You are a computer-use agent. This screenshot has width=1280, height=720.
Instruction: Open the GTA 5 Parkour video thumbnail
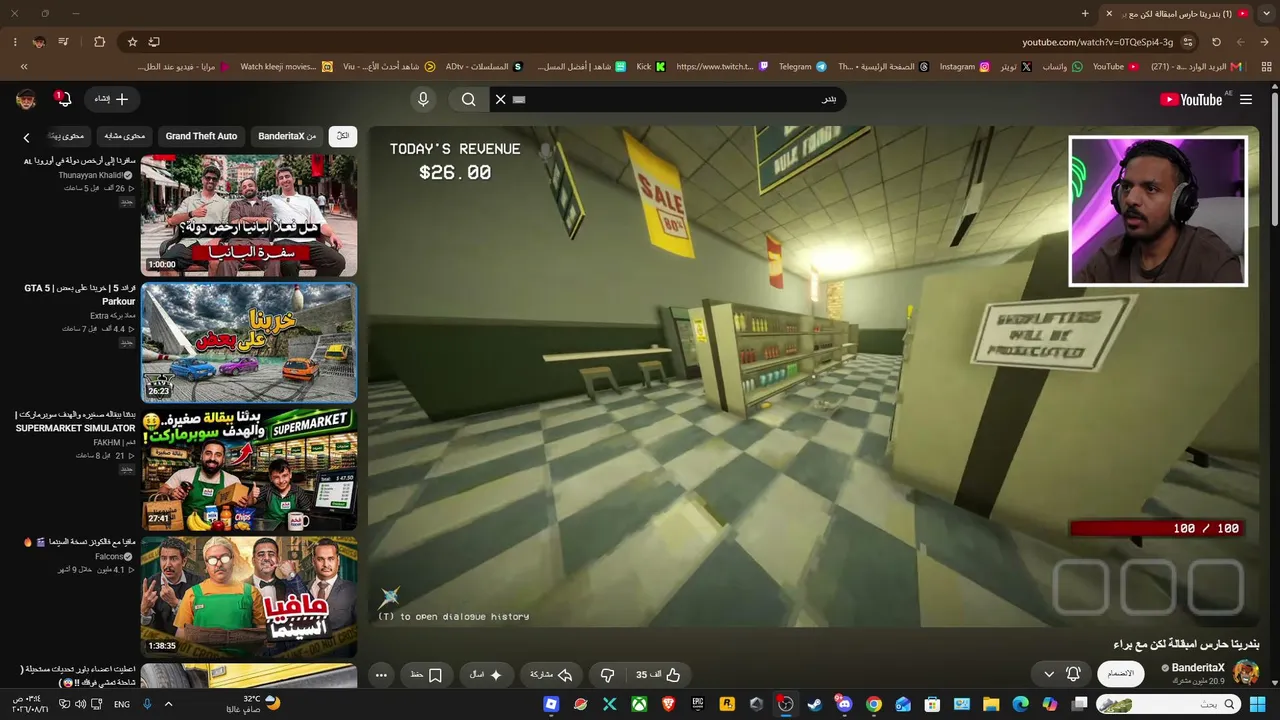pos(249,342)
